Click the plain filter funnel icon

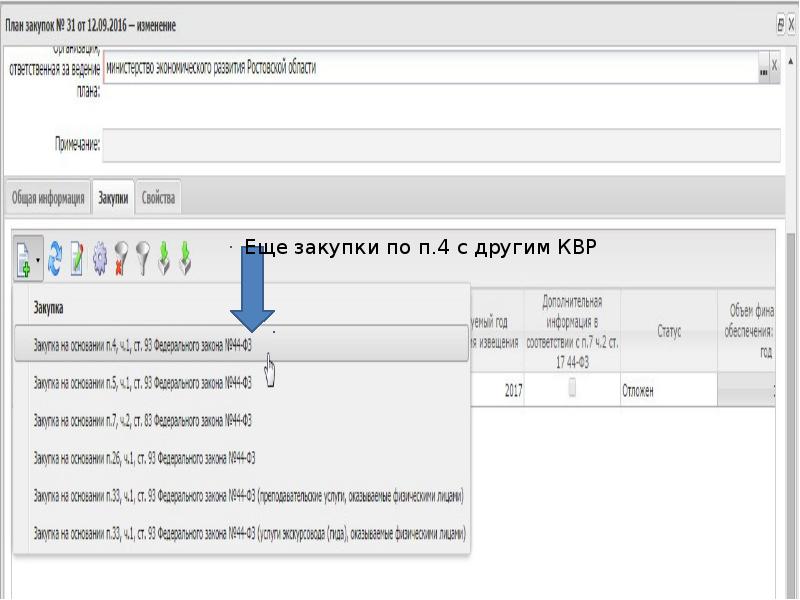coord(142,259)
